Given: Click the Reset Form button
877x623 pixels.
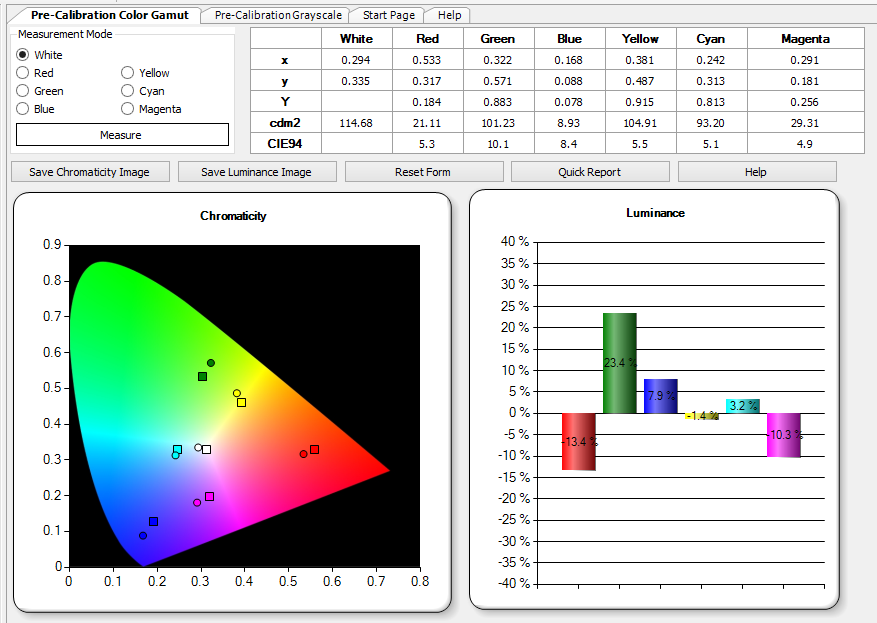Looking at the screenshot, I should pos(423,172).
